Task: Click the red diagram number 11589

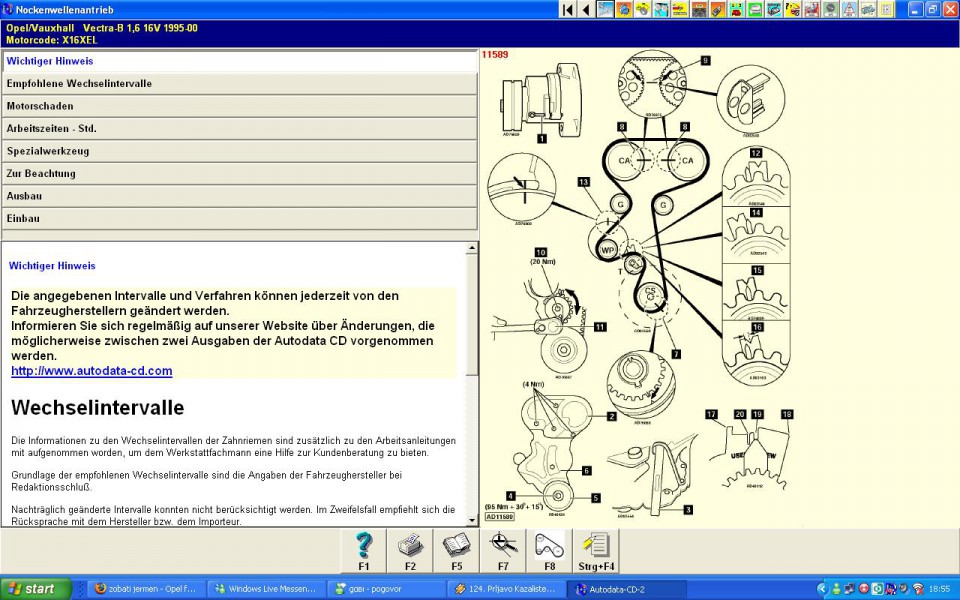Action: [x=495, y=54]
